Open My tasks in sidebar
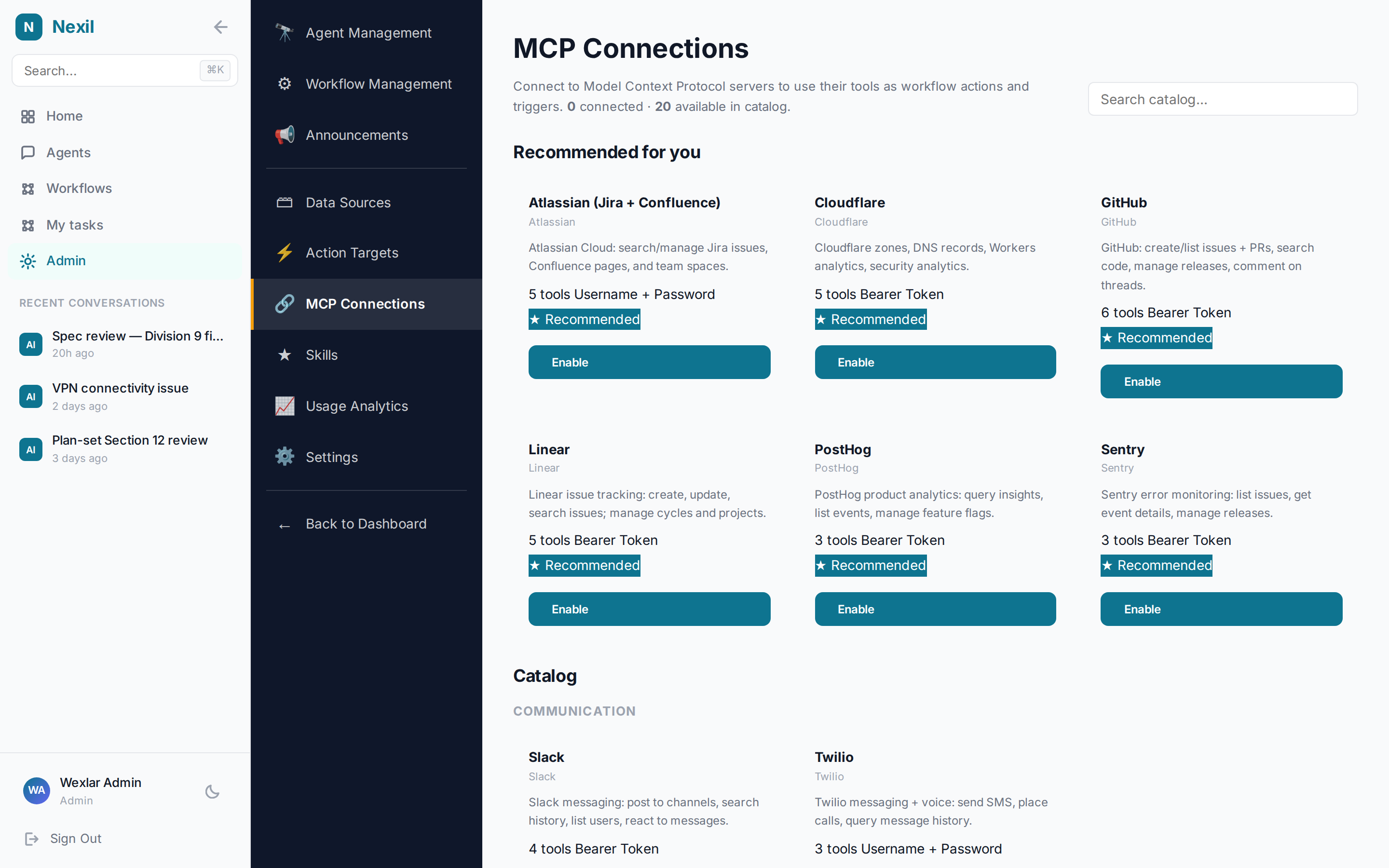This screenshot has width=1389, height=868. (124, 225)
